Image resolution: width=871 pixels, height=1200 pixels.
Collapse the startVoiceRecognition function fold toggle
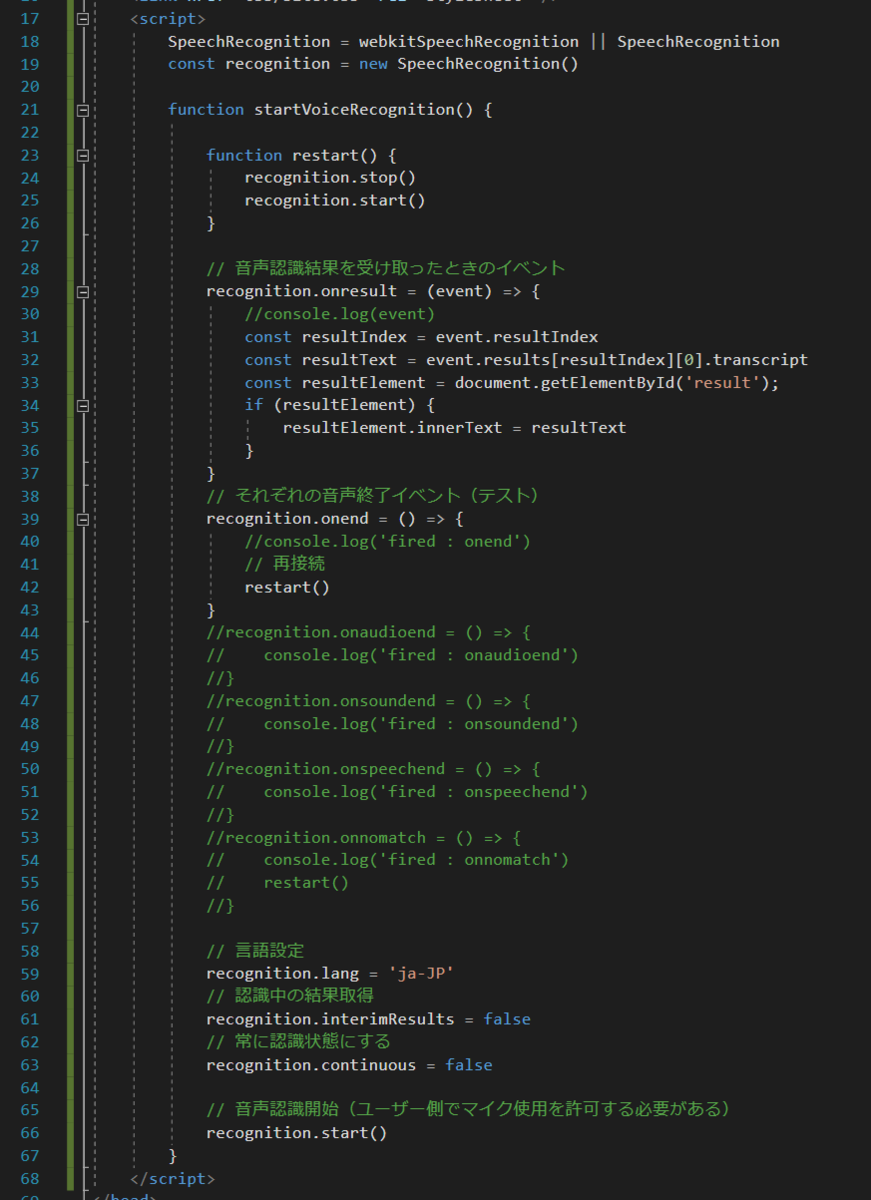pos(83,110)
